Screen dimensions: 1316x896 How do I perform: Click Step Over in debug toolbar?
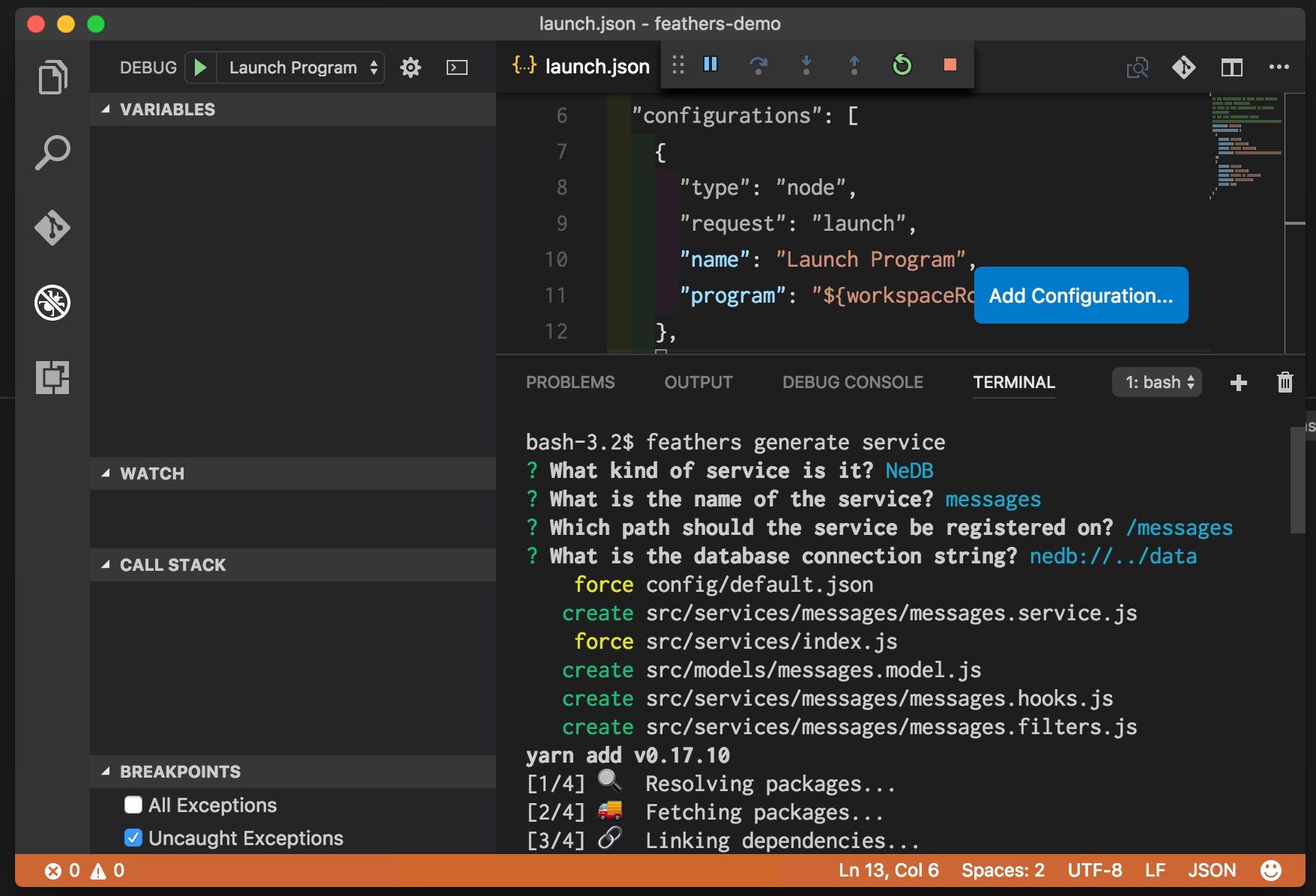point(758,65)
